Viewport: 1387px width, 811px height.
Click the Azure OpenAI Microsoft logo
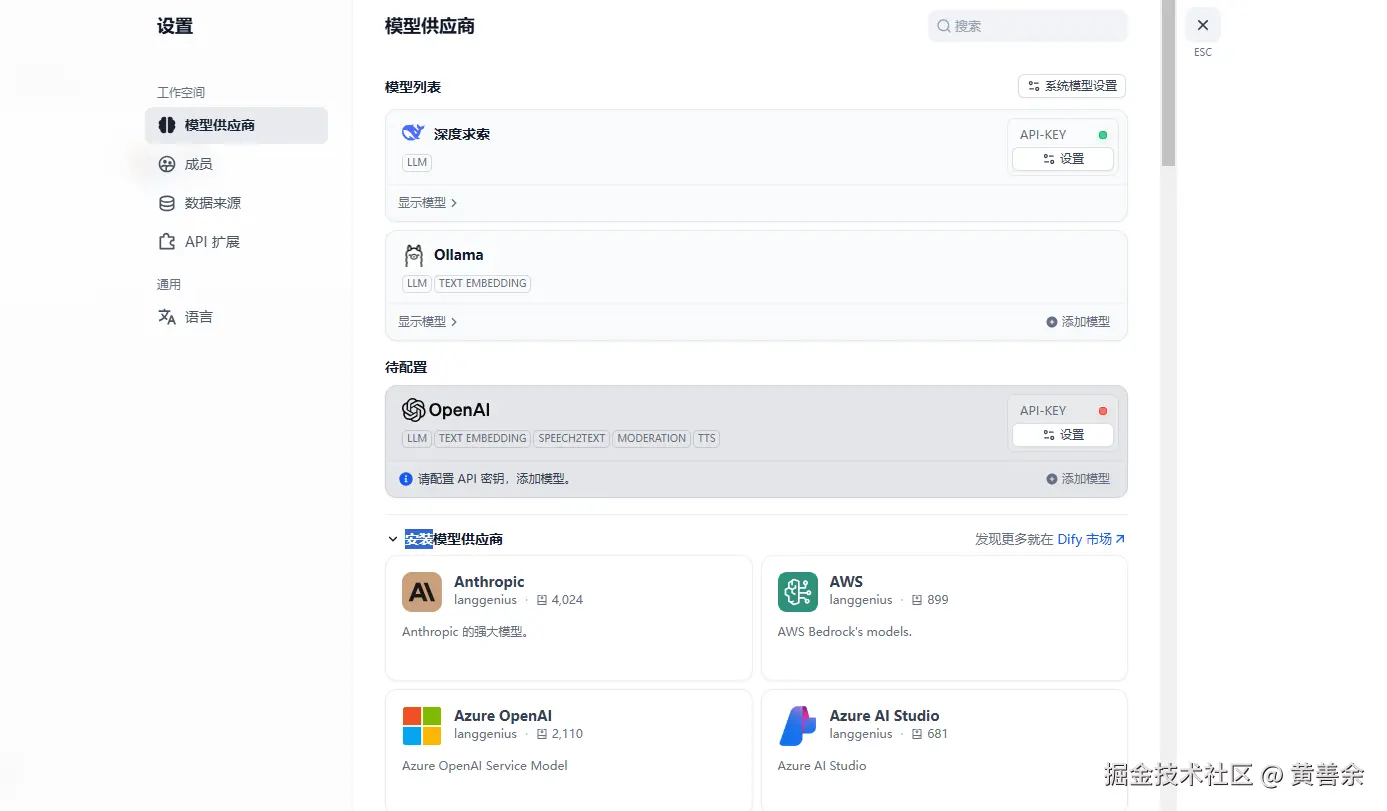click(x=422, y=726)
